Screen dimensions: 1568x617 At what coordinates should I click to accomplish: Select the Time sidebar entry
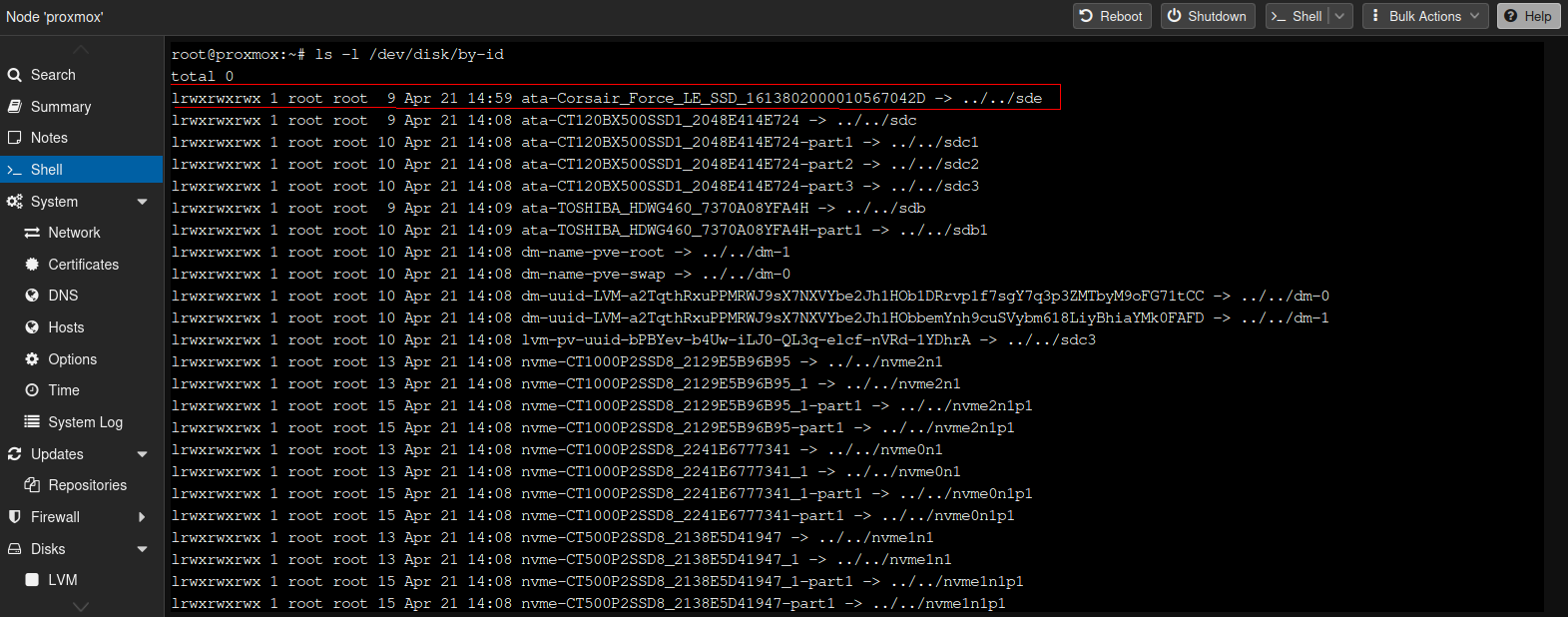coord(82,390)
